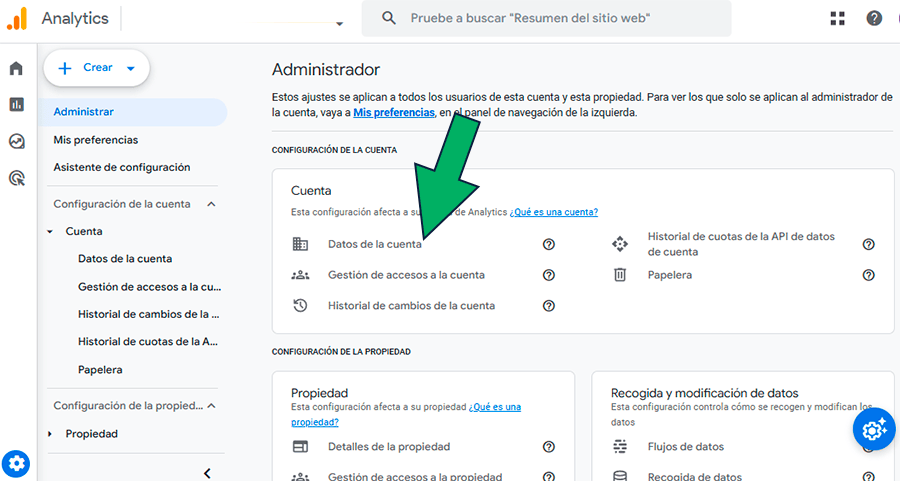Click the floating blue gear sparkle button

tap(874, 429)
